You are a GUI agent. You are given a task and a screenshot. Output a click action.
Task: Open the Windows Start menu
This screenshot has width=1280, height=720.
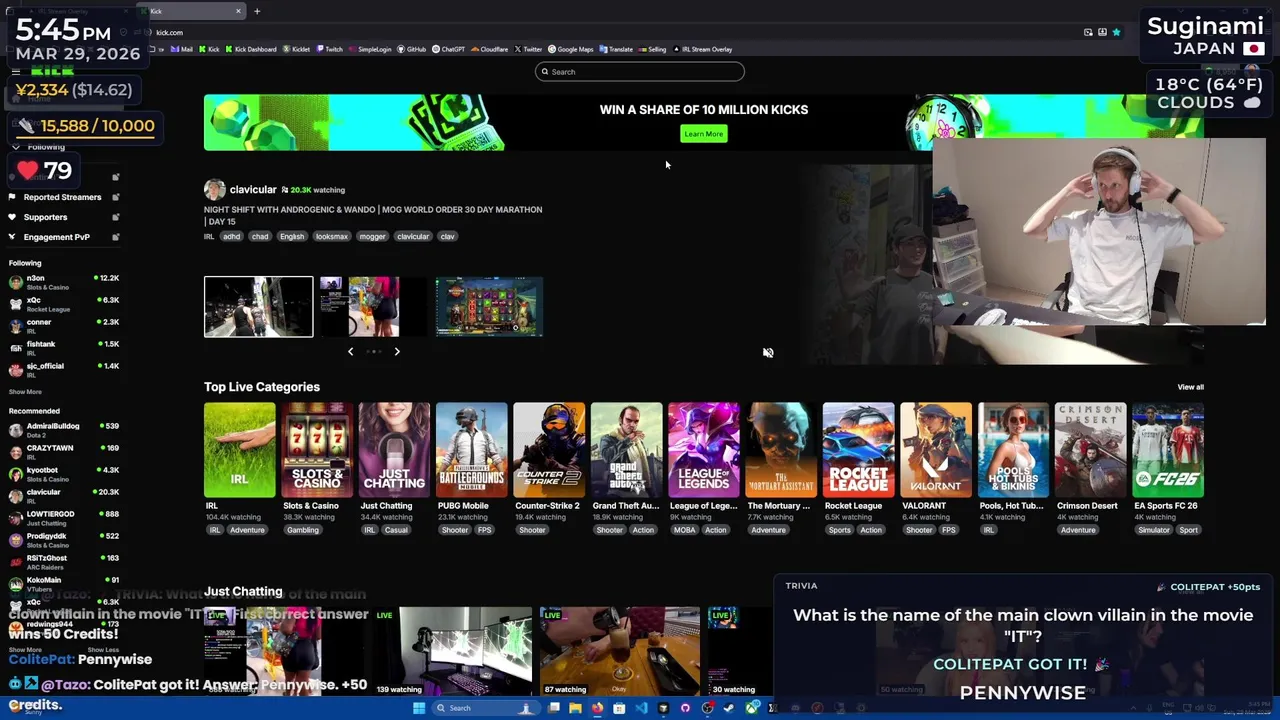point(419,708)
